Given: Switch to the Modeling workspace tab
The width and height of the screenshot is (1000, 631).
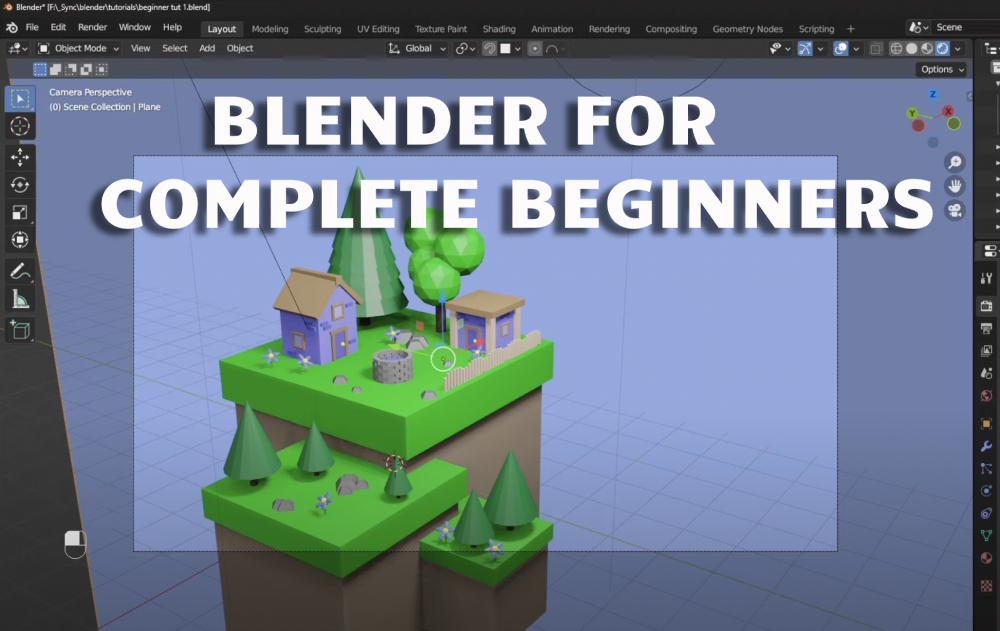Looking at the screenshot, I should coord(270,28).
